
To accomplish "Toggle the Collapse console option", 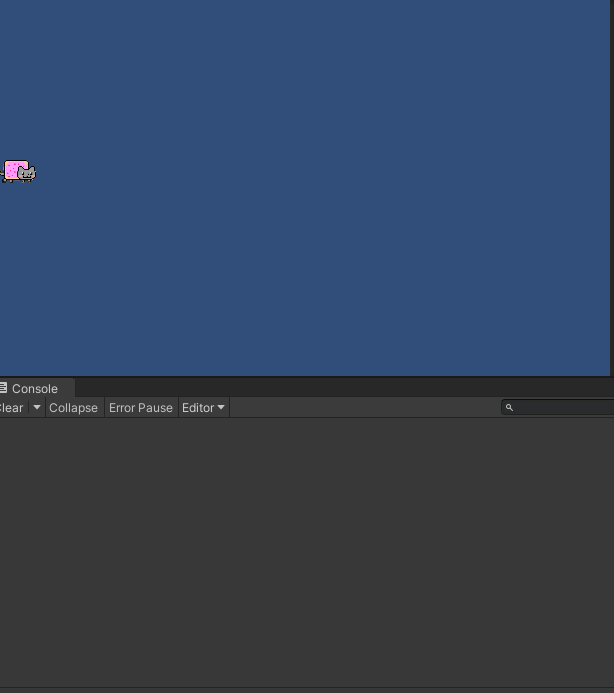I will coord(73,407).
